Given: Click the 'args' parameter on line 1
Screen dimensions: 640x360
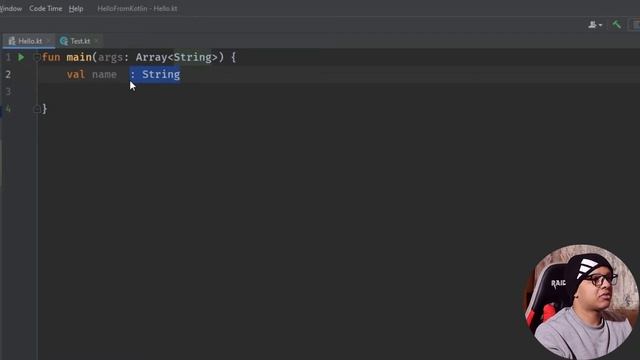Looking at the screenshot, I should 110,57.
